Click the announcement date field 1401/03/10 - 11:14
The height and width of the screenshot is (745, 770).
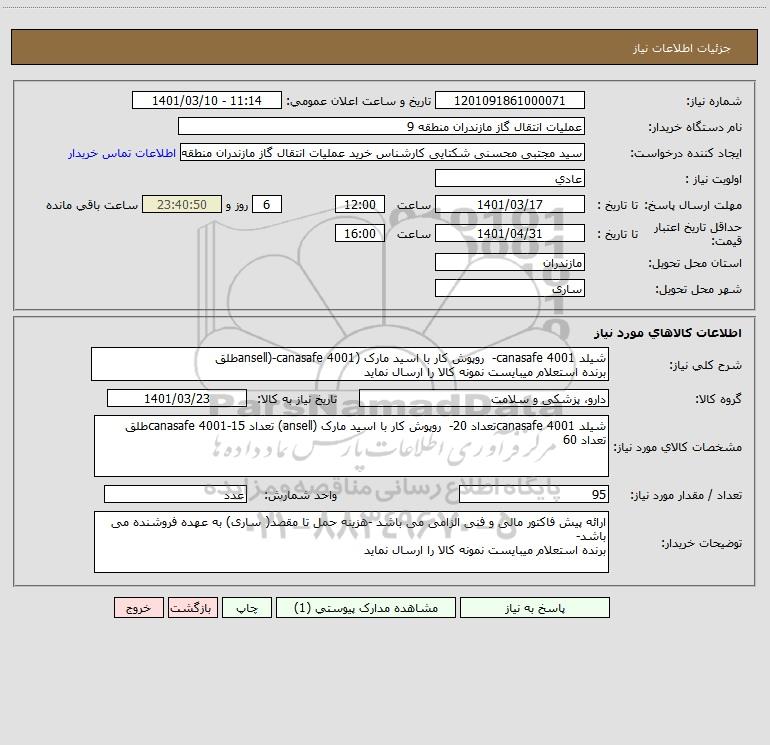point(207,100)
